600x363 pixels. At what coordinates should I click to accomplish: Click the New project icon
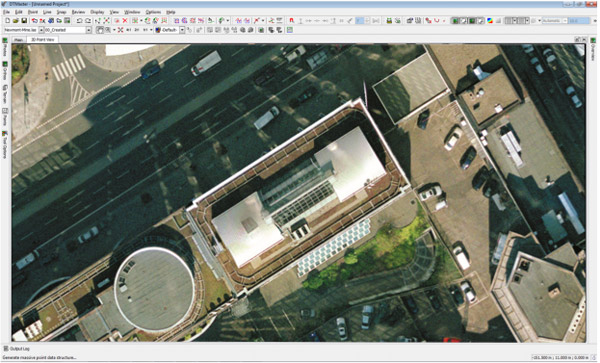point(7,21)
